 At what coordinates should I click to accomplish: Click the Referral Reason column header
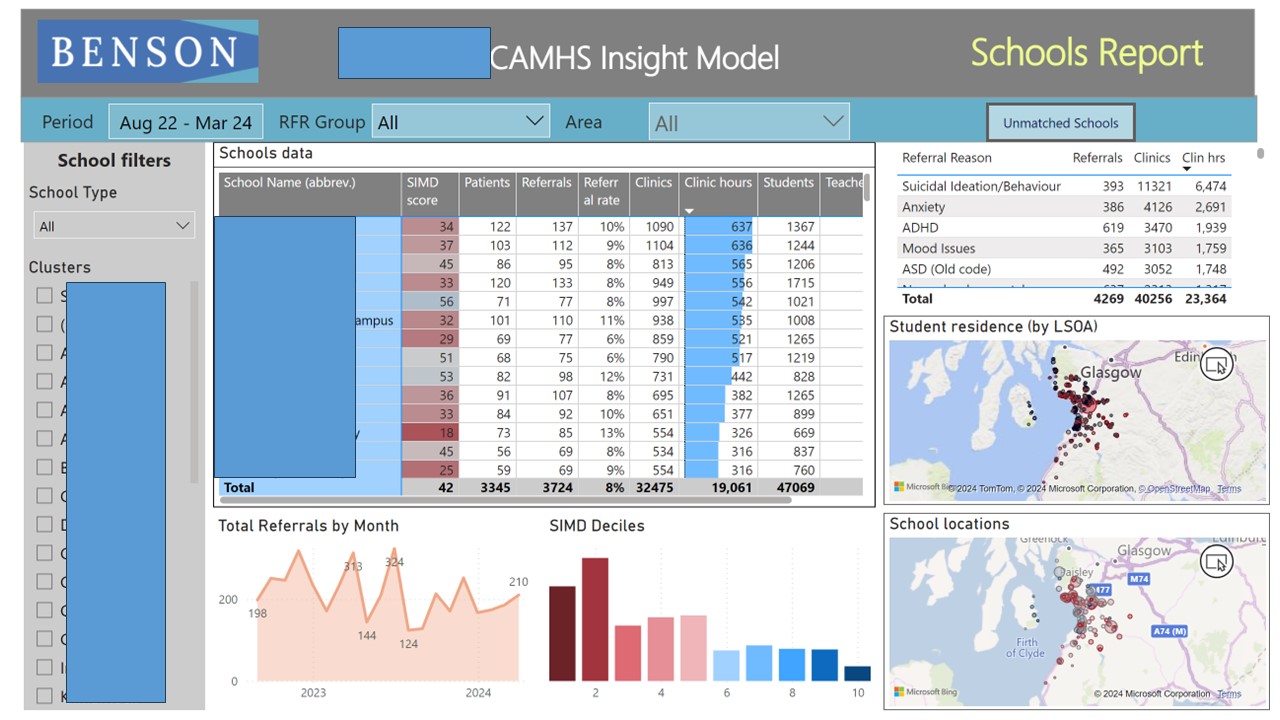946,158
